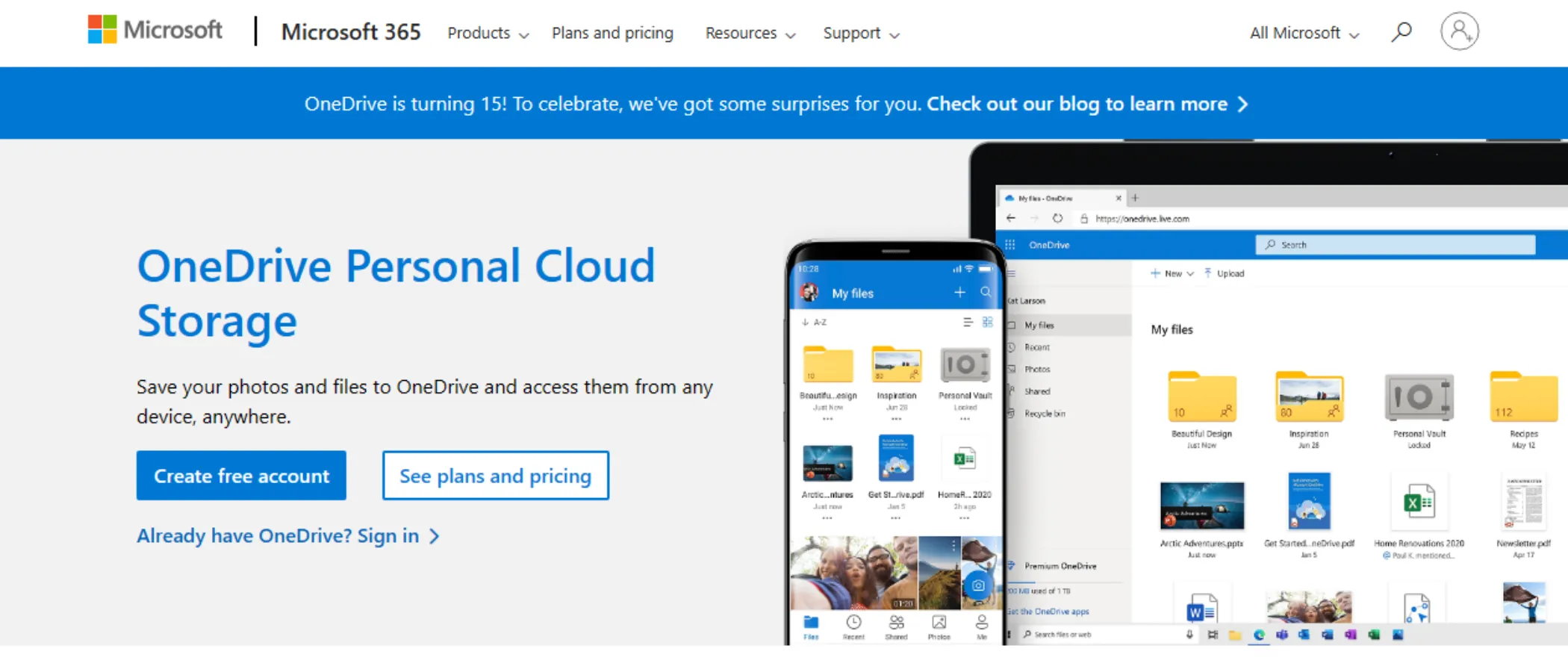Select the Photos tab on the phone

(939, 627)
